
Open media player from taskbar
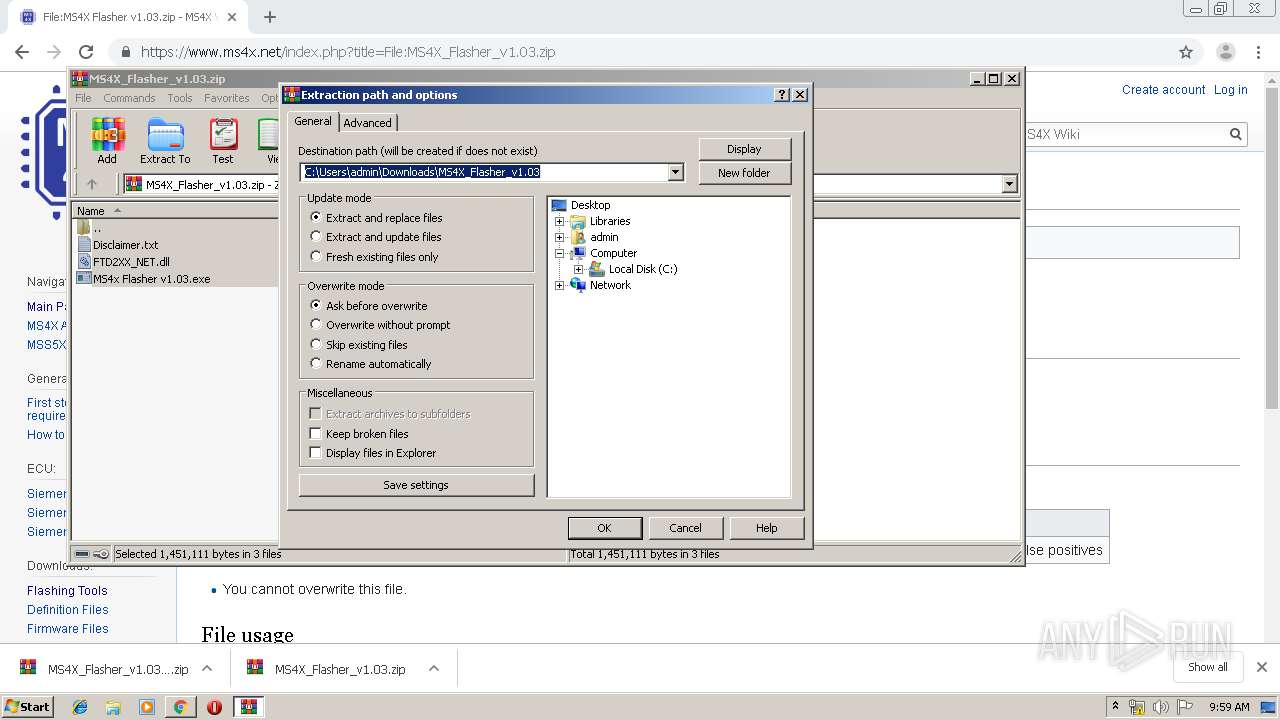[x=147, y=707]
